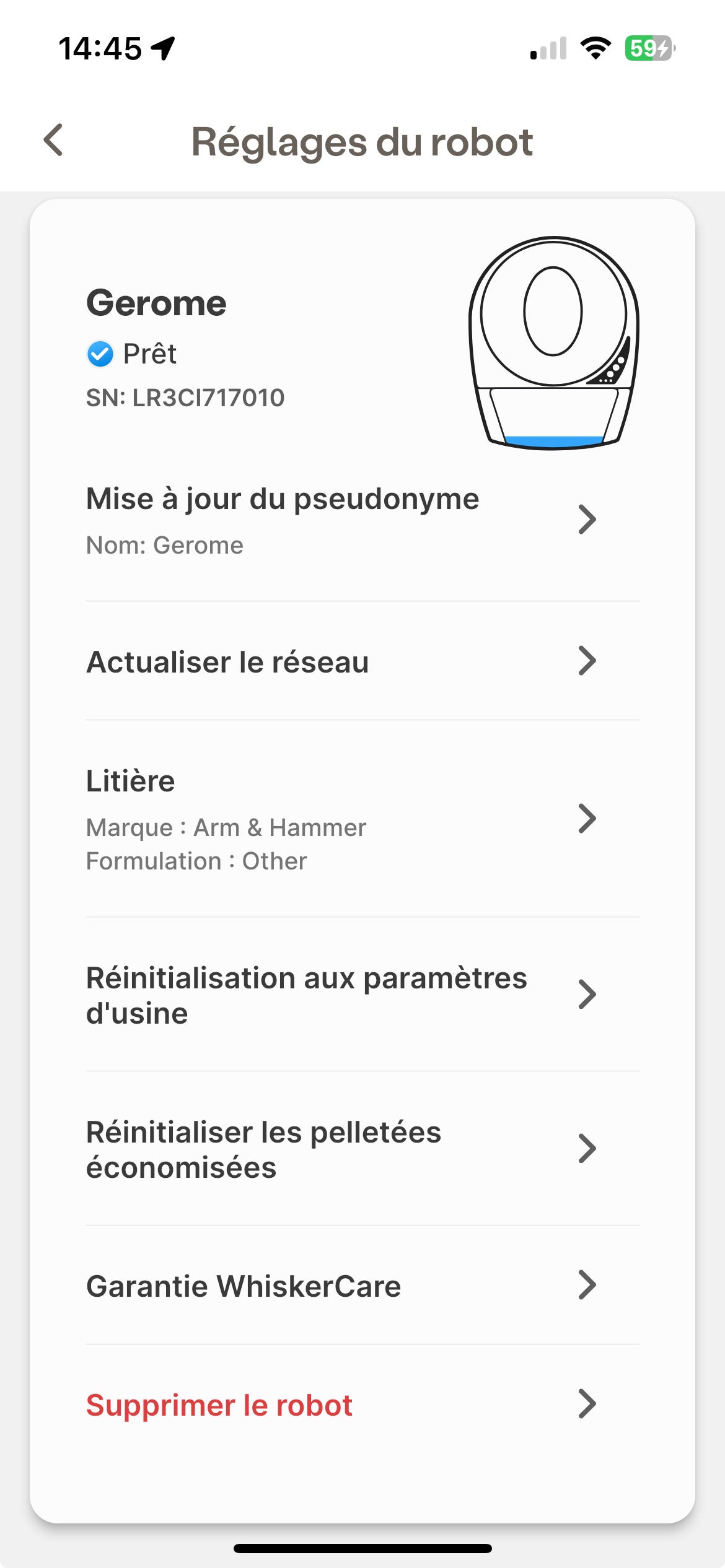Viewport: 725px width, 1568px height.
Task: Tap the Wi-Fi status icon
Action: tap(595, 48)
